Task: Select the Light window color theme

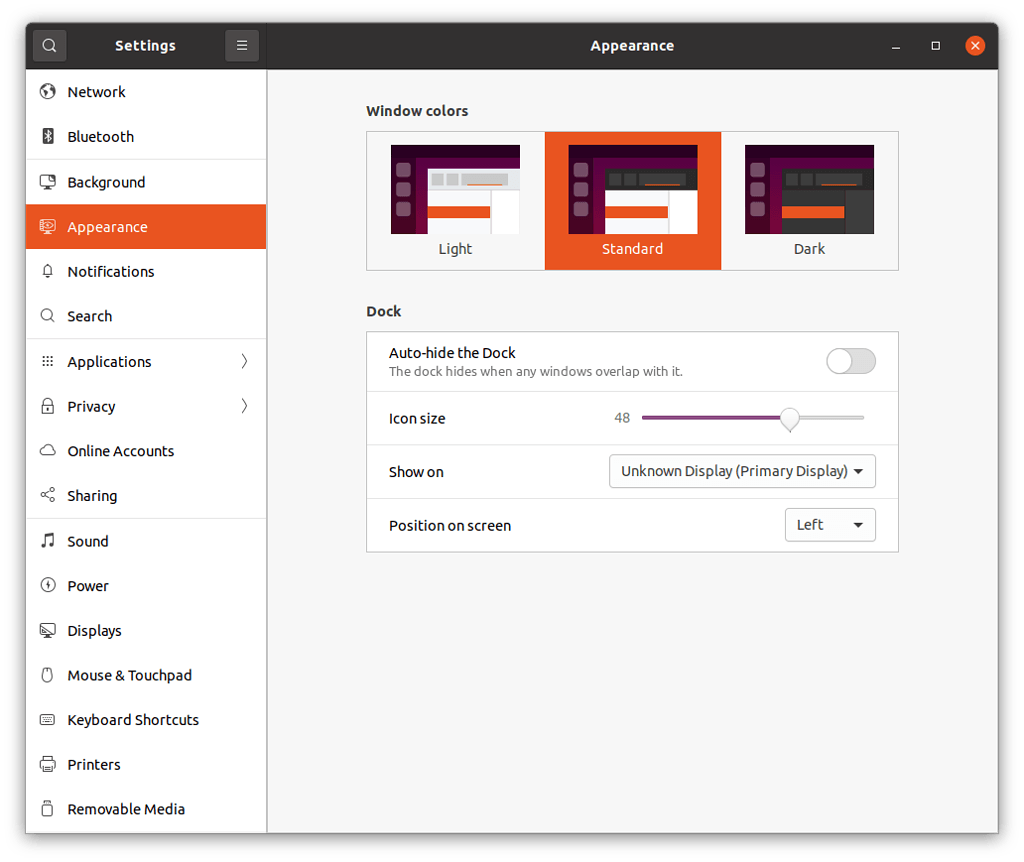Action: point(455,201)
